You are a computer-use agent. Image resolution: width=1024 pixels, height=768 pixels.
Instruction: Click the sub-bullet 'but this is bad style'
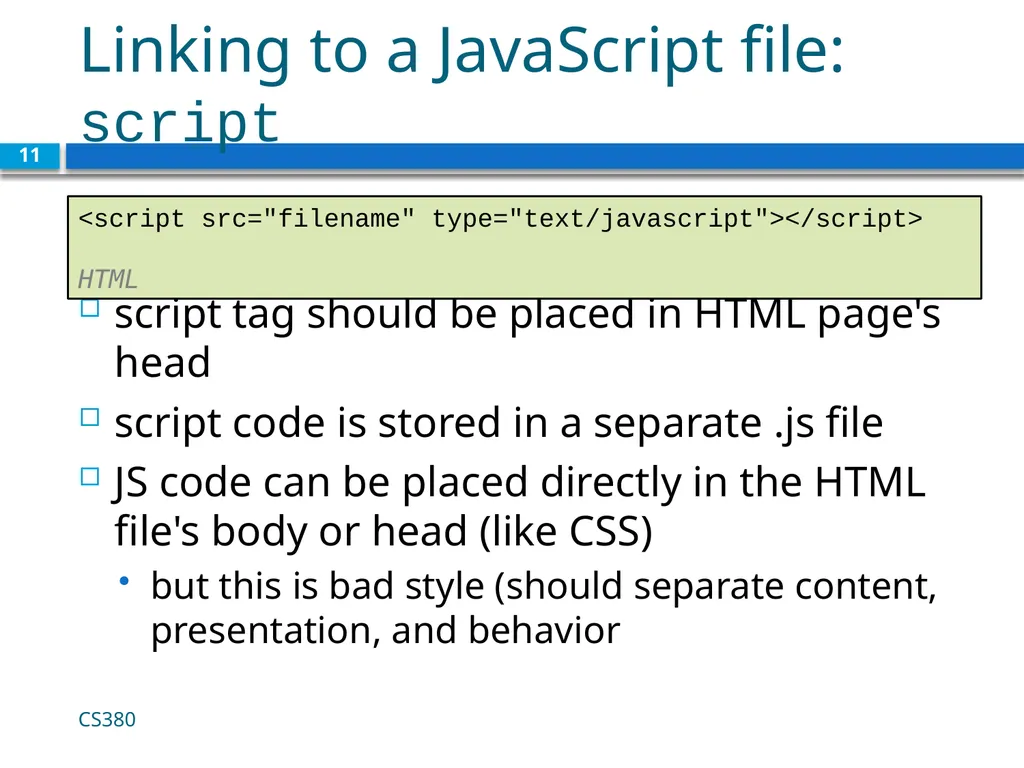pyautogui.click(x=543, y=608)
